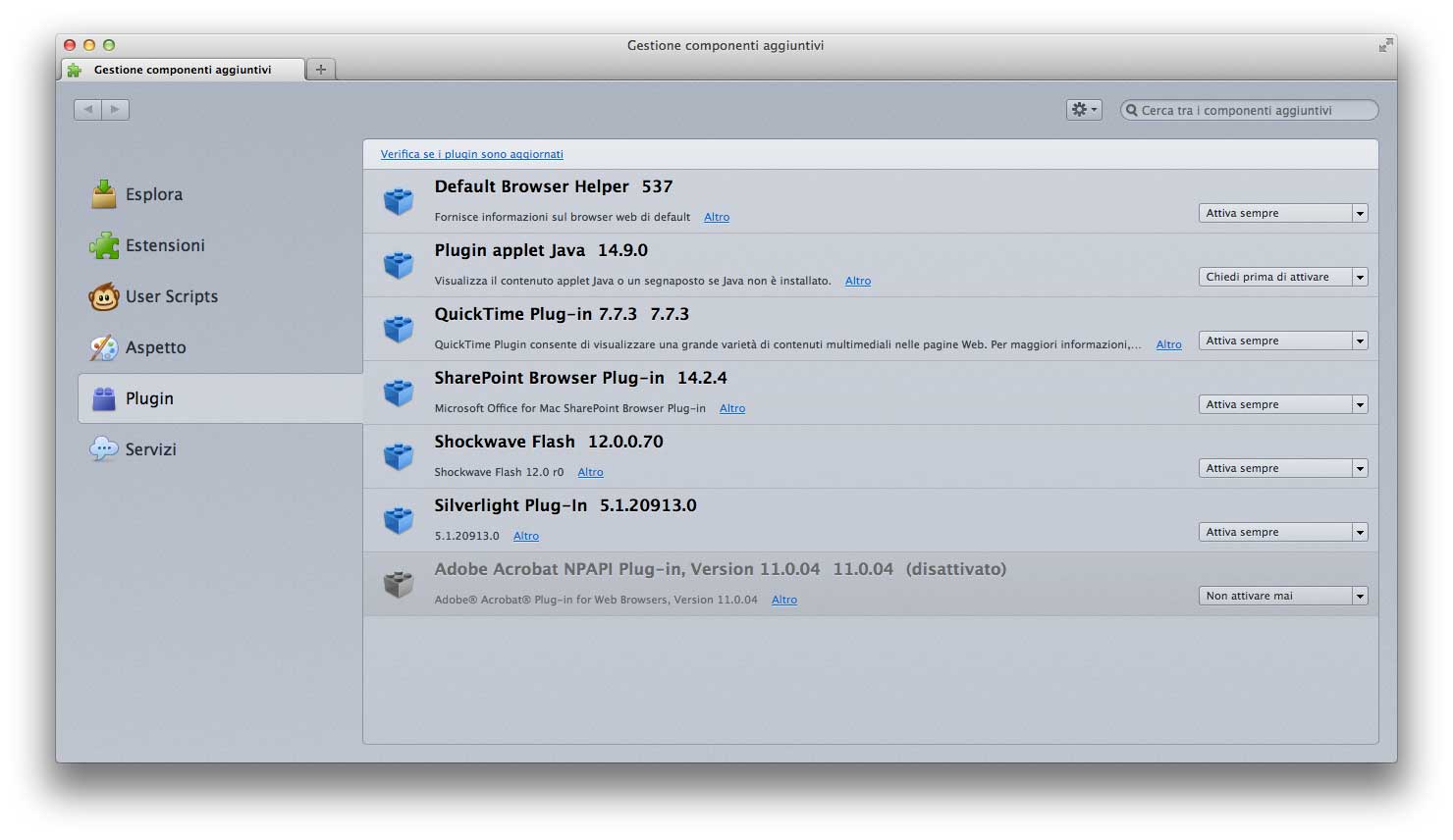Focus the 'Cerca tra i componenti aggiuntivi' search field
Image resolution: width=1453 pixels, height=840 pixels.
pos(1255,111)
